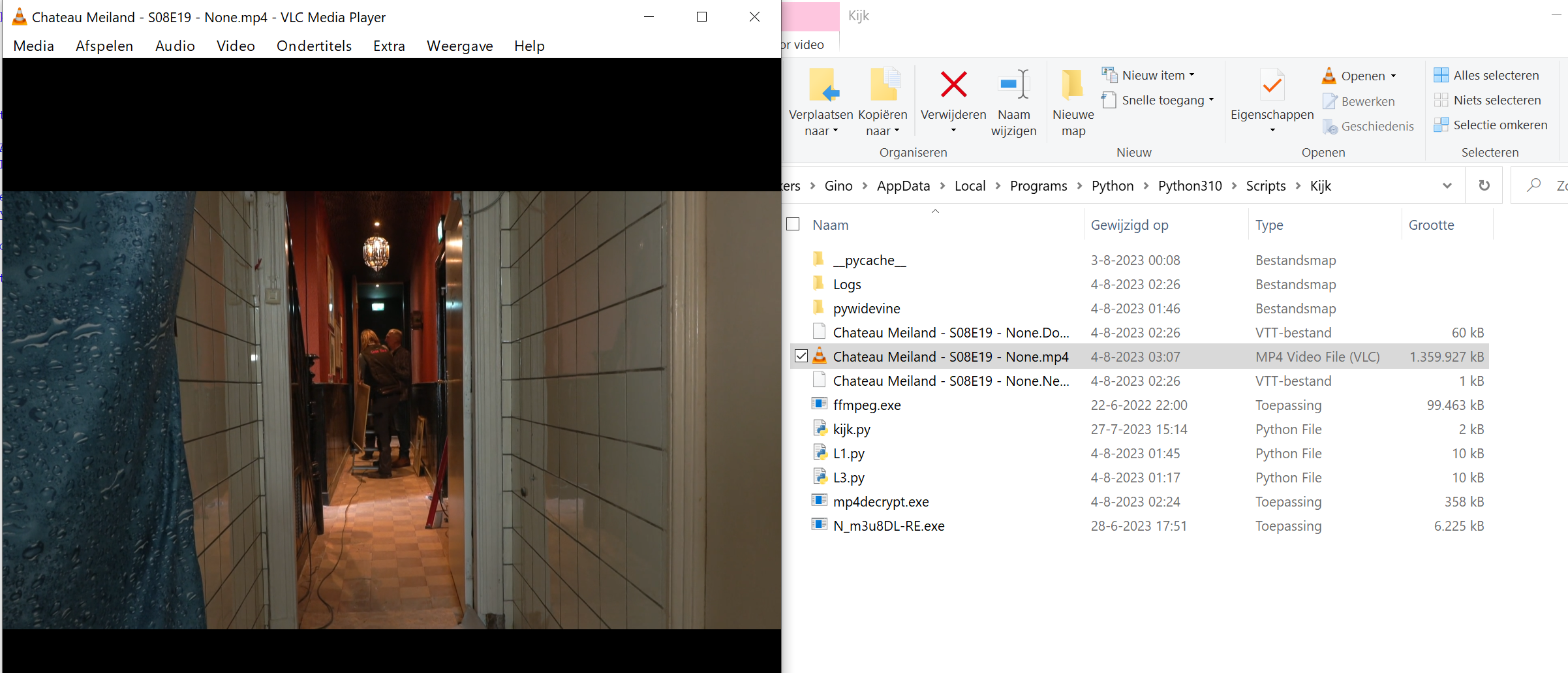Select the ffmpeg.exe application icon

820,403
